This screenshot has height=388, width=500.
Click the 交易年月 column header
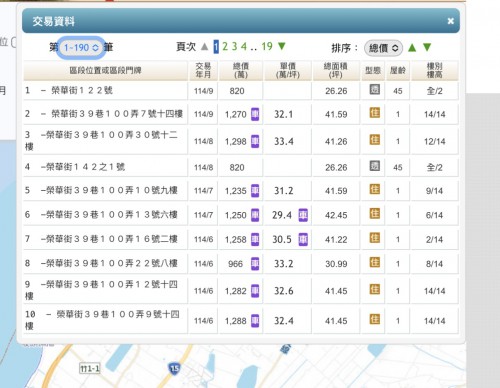point(203,70)
